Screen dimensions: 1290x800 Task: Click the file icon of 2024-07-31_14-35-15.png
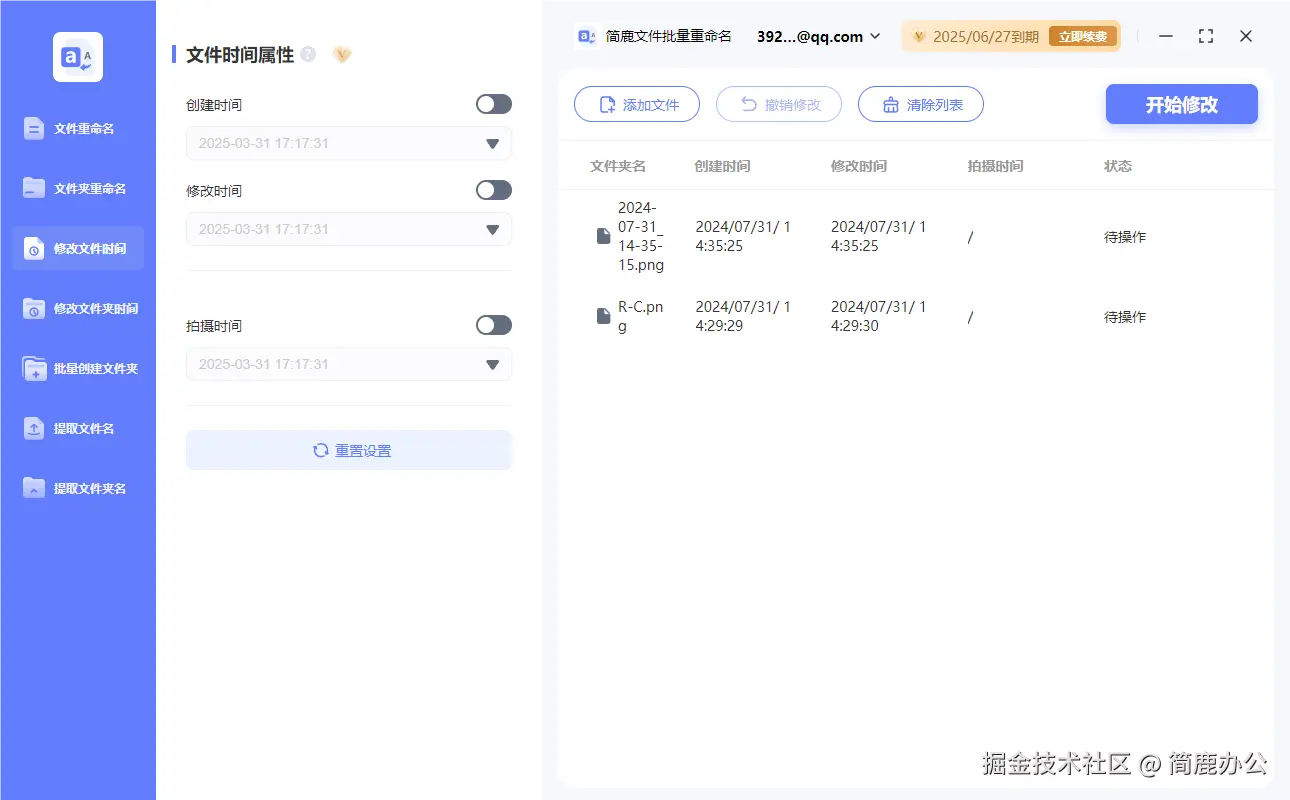[x=603, y=236]
